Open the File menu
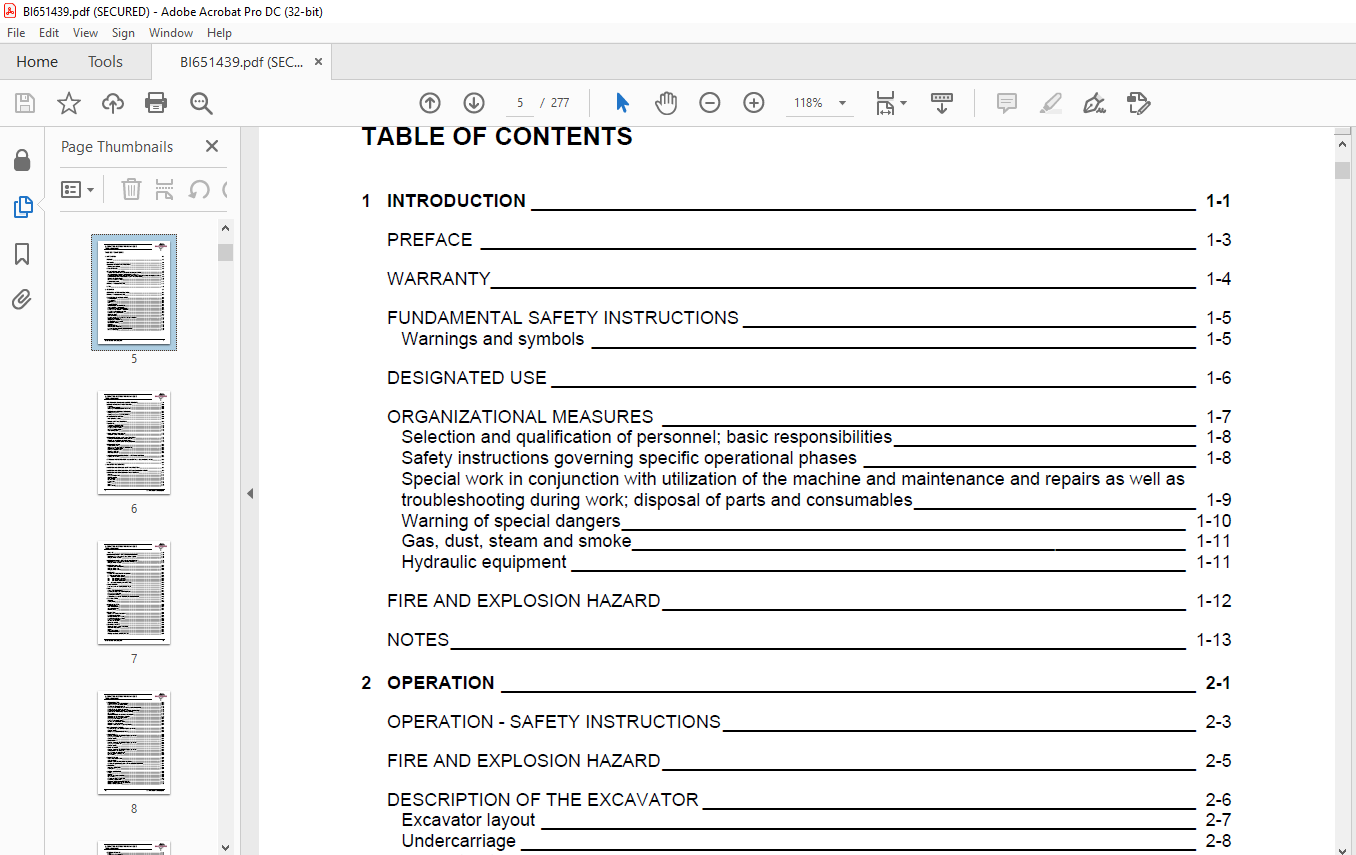Viewport: 1356px width, 855px height. click(x=16, y=33)
